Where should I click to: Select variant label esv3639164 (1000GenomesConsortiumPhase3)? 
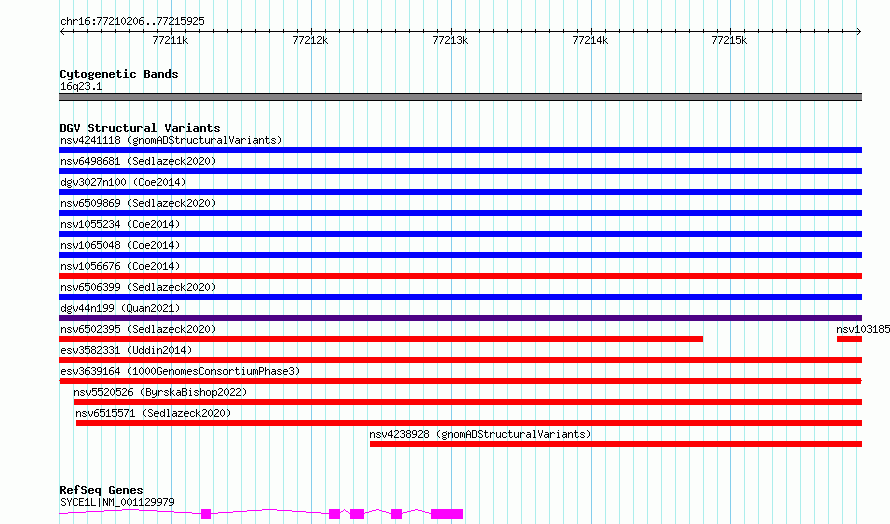tap(180, 371)
